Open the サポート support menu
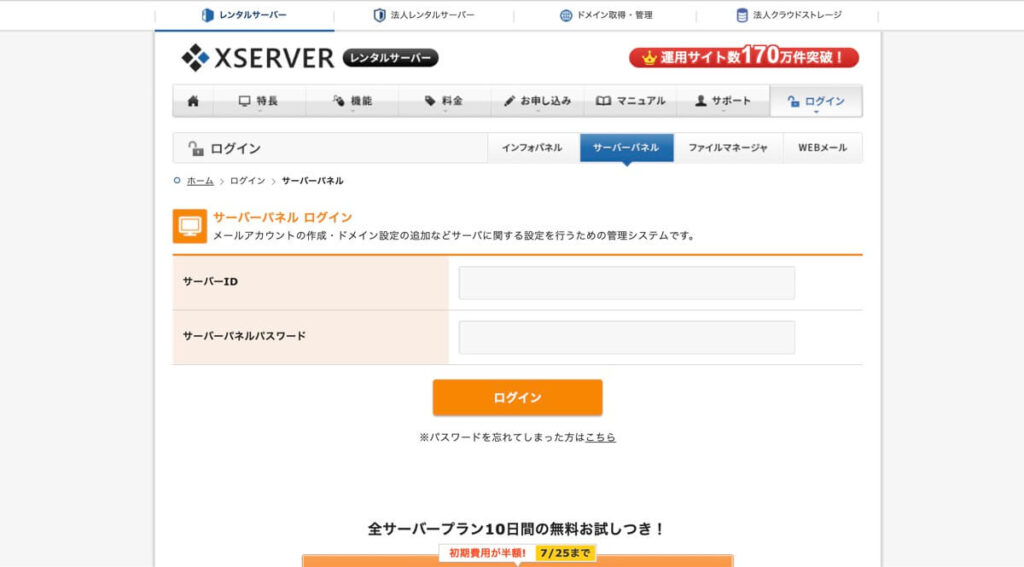1024x567 pixels. (x=723, y=101)
